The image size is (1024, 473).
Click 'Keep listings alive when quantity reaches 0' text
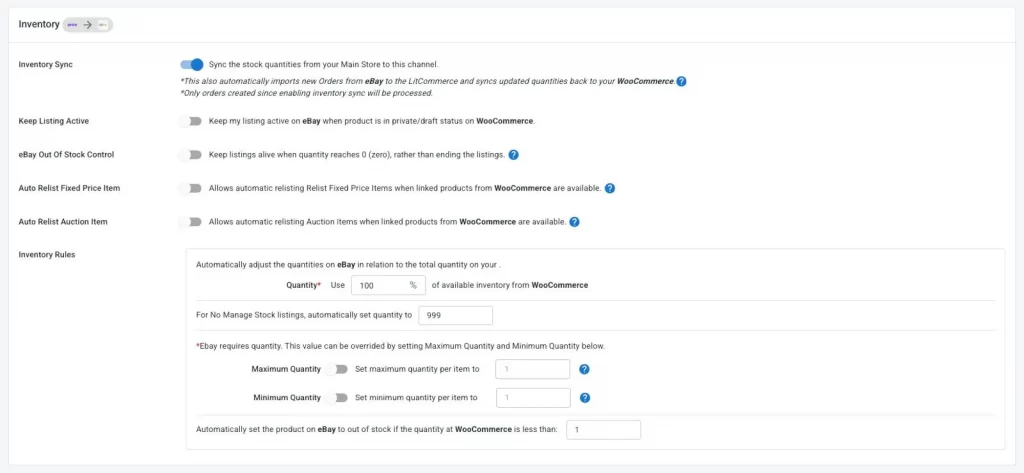pyautogui.click(x=357, y=155)
